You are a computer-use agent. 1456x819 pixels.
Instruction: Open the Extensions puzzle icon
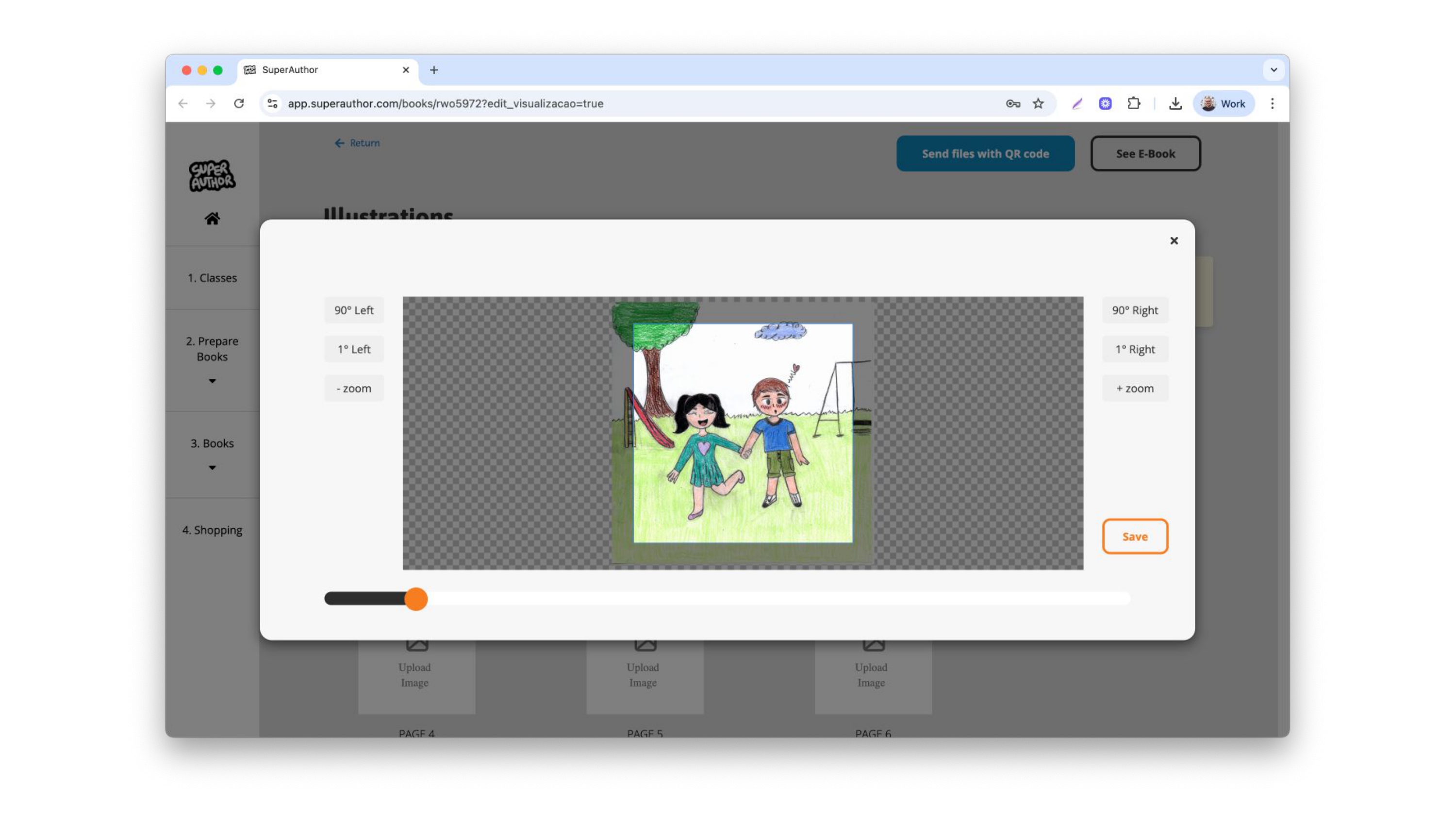tap(1133, 103)
